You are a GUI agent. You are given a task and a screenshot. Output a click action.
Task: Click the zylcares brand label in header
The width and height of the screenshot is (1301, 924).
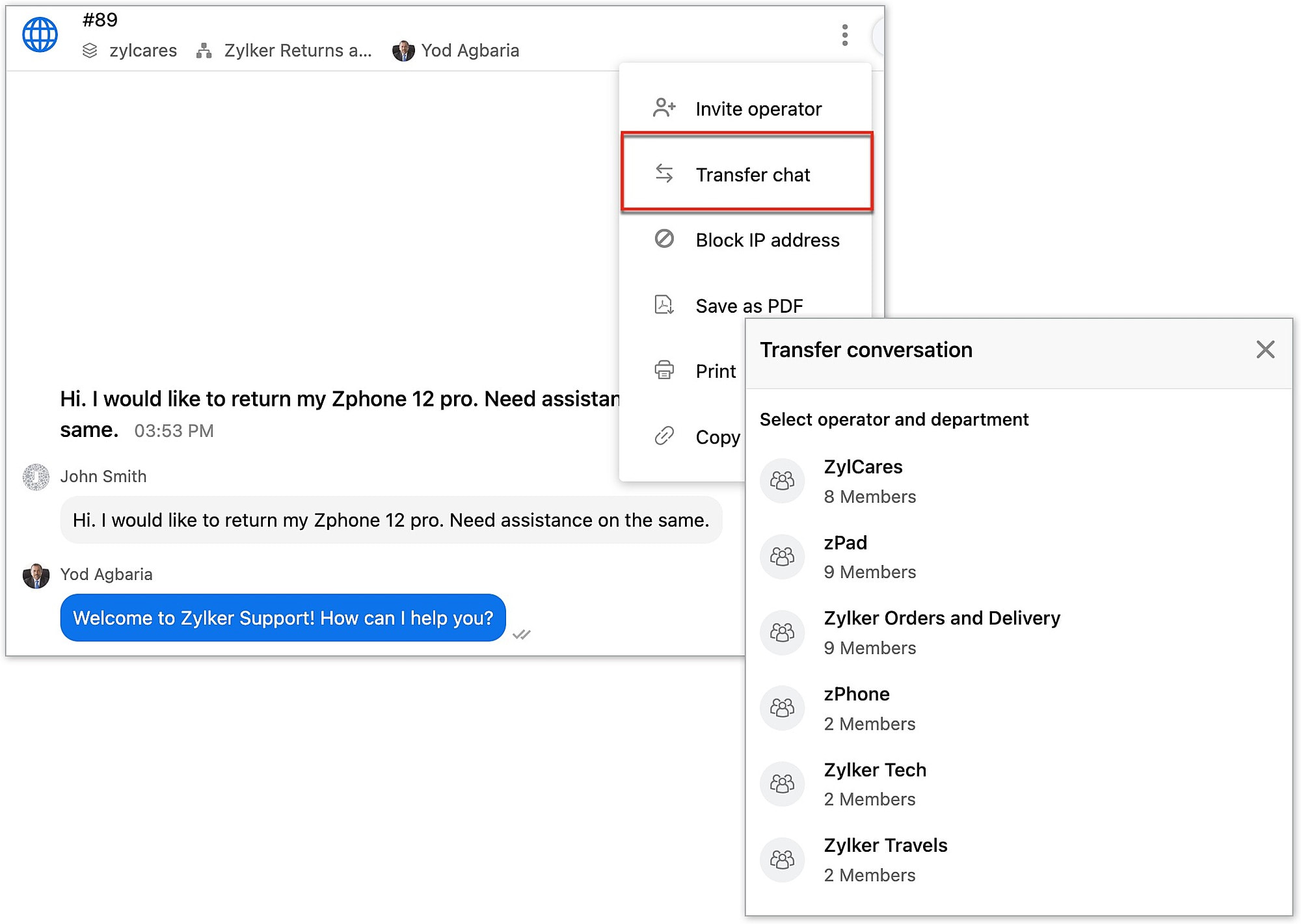[142, 51]
